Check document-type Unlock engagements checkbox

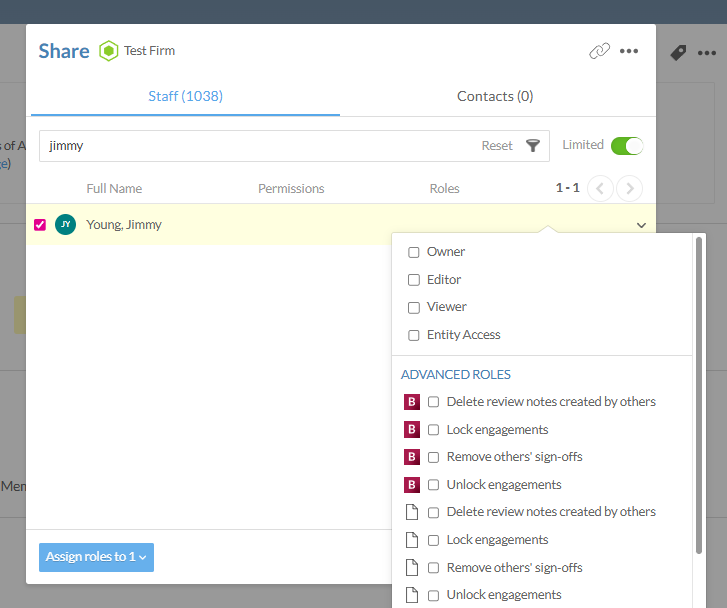(x=433, y=595)
